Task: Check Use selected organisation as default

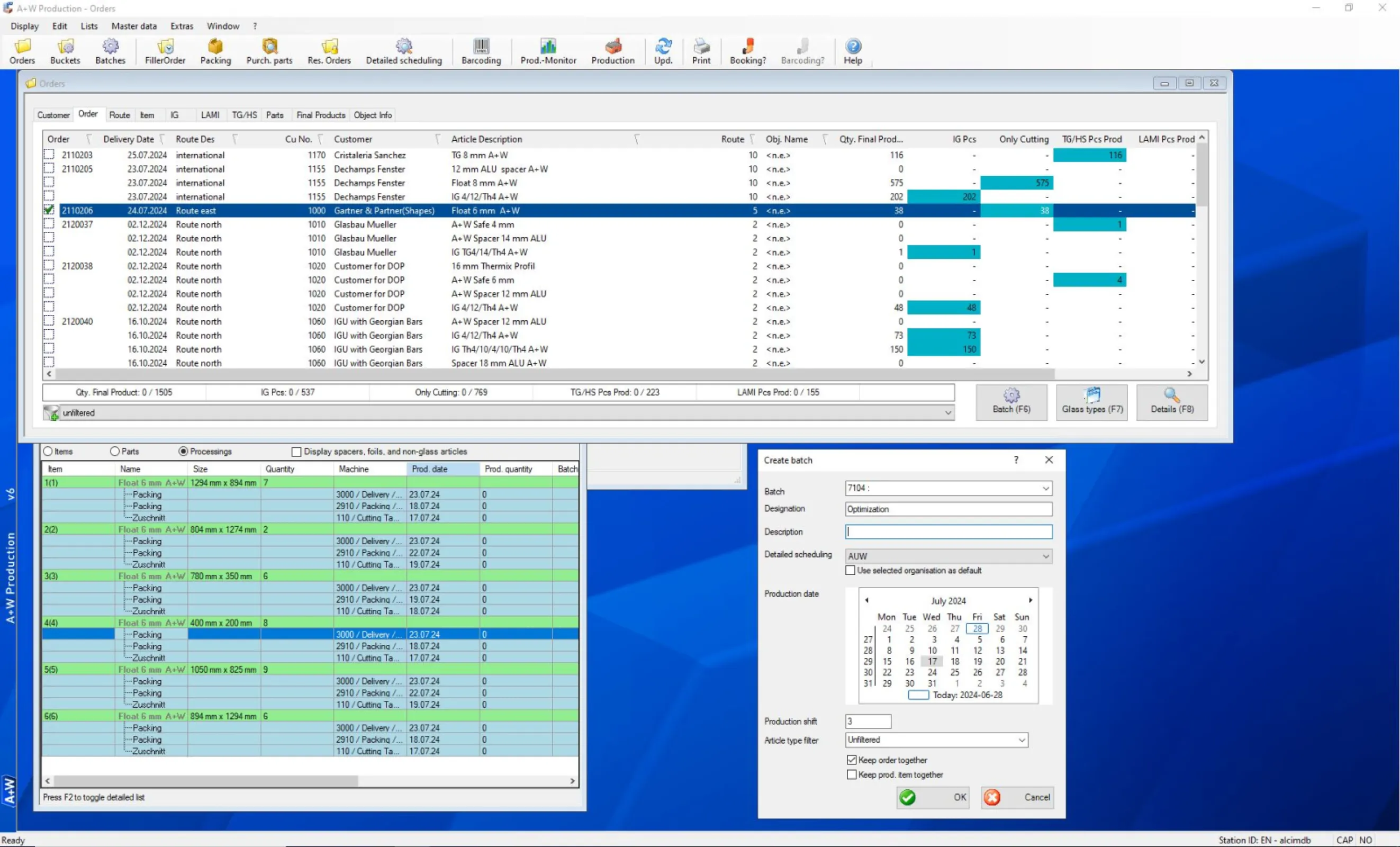Action: [850, 570]
